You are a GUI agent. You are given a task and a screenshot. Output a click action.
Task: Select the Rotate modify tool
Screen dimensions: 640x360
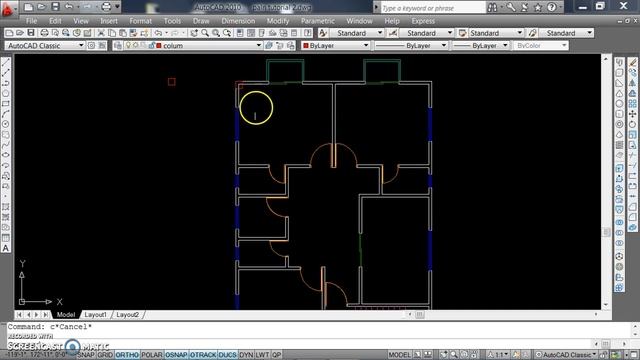[x=633, y=124]
